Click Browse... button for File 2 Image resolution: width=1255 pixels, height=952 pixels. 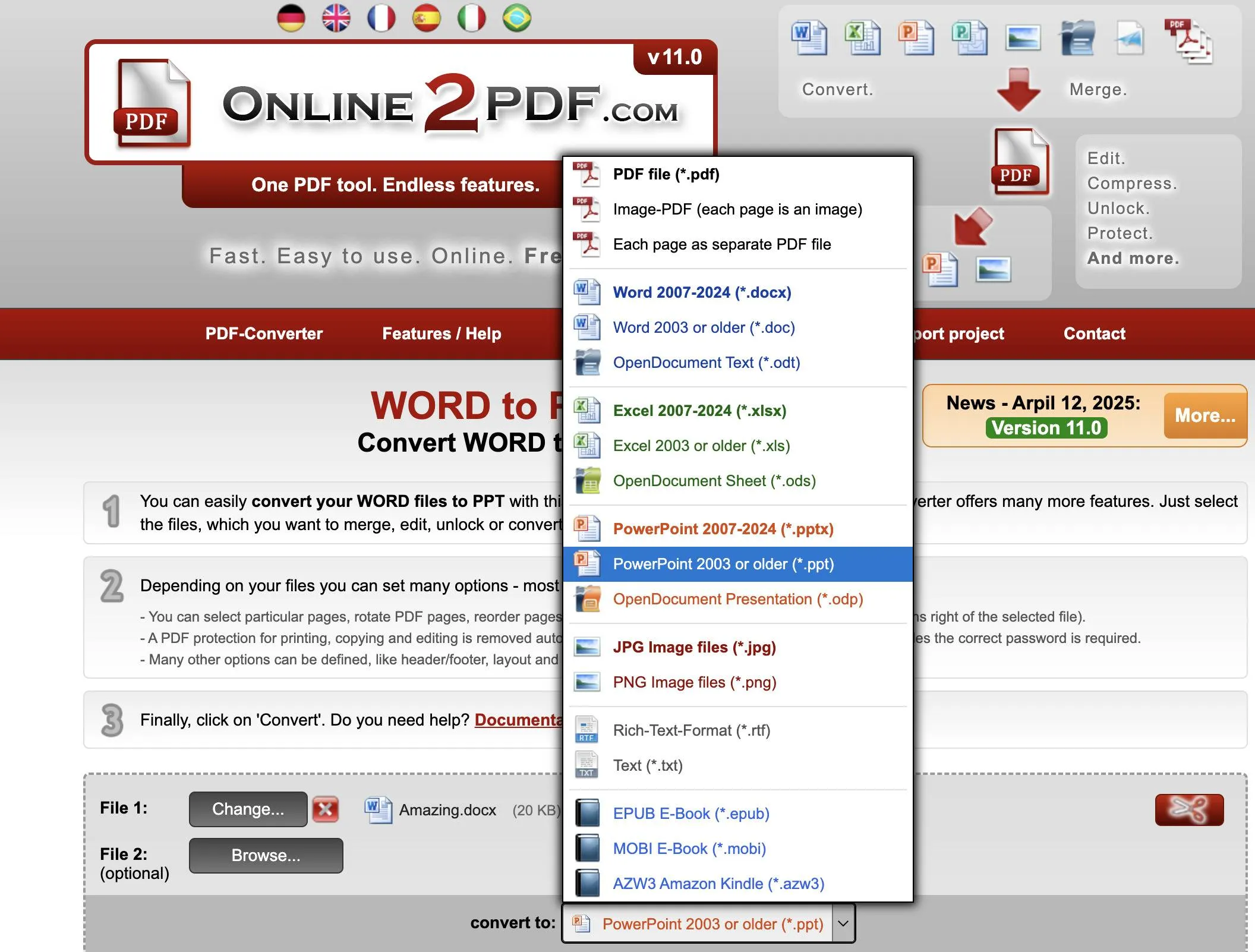click(x=266, y=856)
